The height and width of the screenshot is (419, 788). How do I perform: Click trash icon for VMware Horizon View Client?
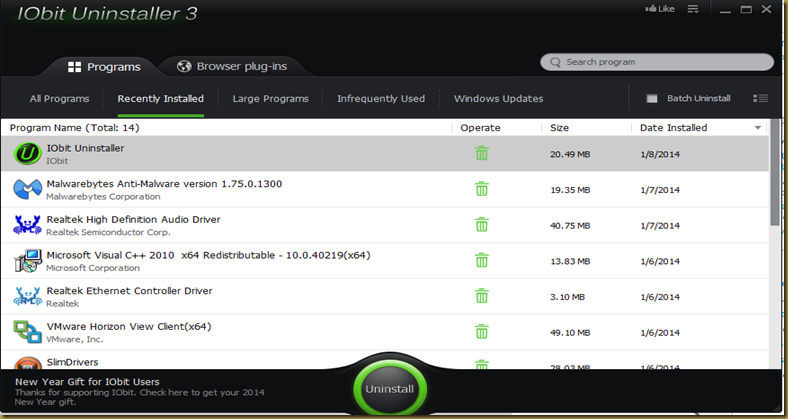point(481,332)
